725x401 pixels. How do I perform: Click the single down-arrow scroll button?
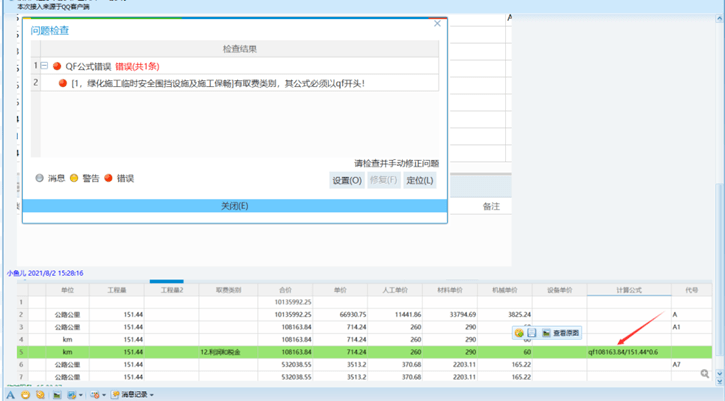tap(719, 373)
